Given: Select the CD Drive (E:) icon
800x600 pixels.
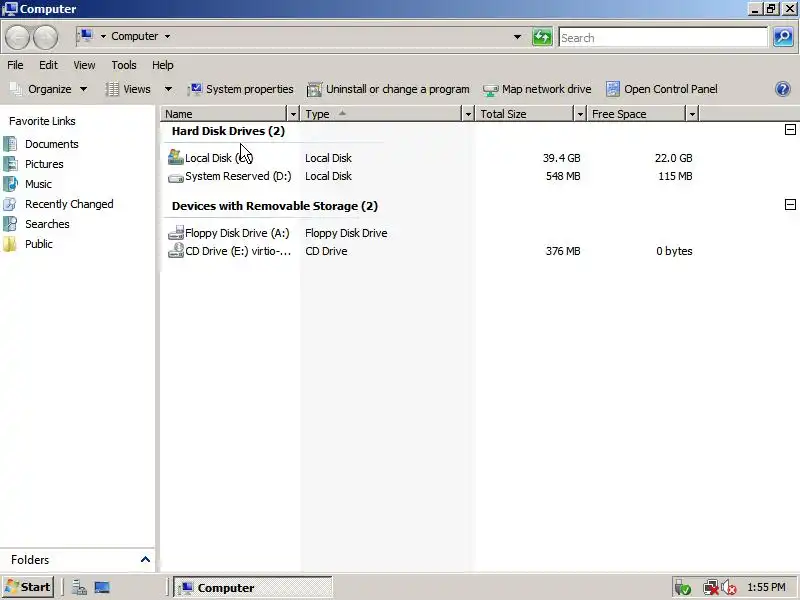Looking at the screenshot, I should [176, 251].
